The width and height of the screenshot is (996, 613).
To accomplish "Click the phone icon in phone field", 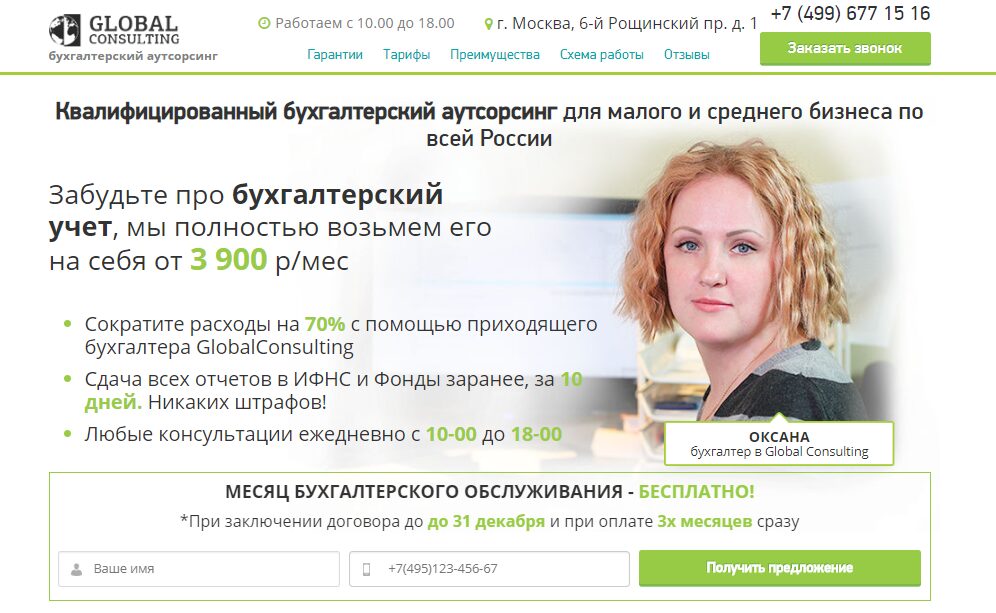I will (367, 569).
